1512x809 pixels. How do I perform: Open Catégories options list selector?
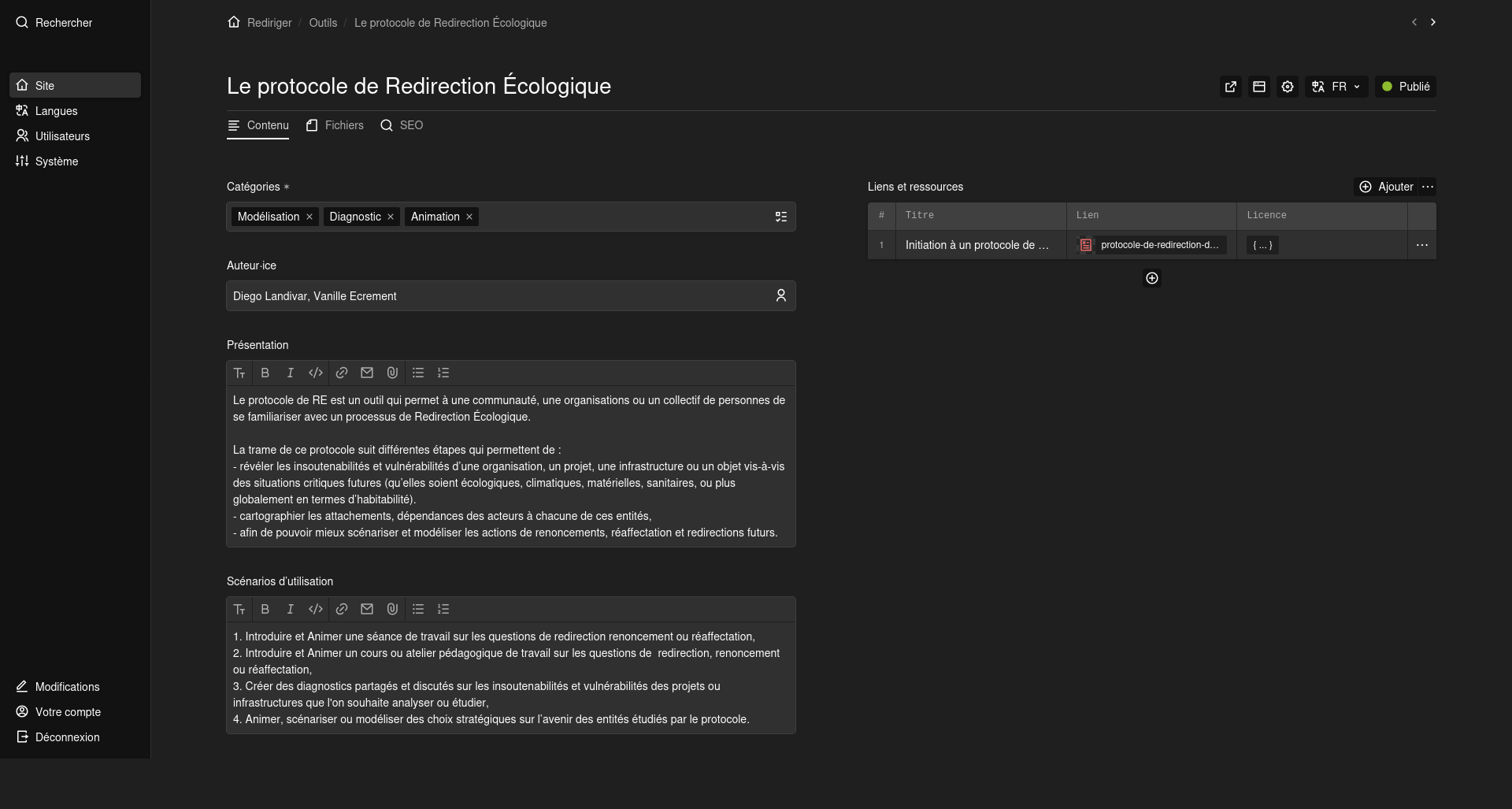(781, 217)
